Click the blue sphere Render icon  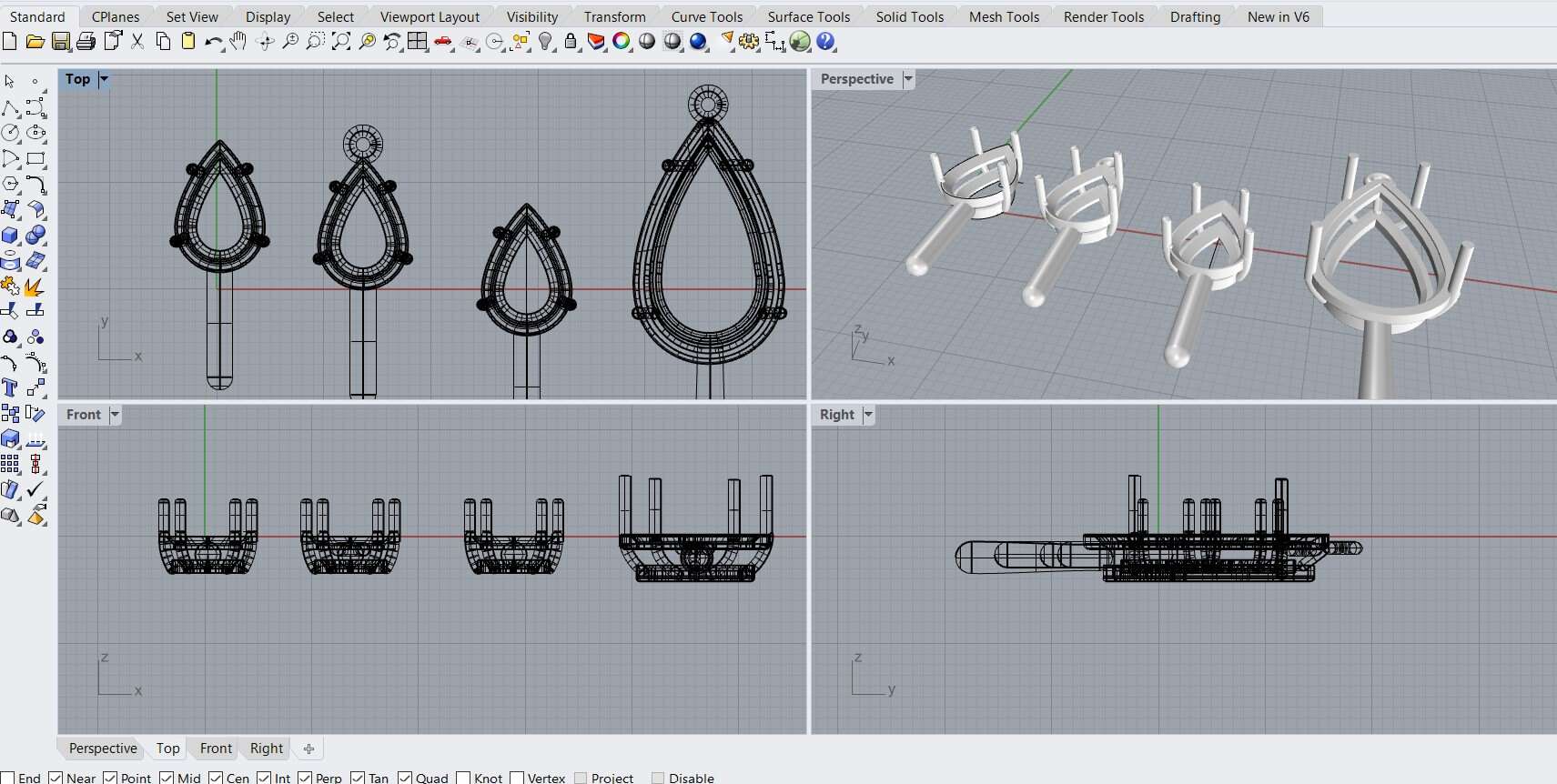point(698,41)
